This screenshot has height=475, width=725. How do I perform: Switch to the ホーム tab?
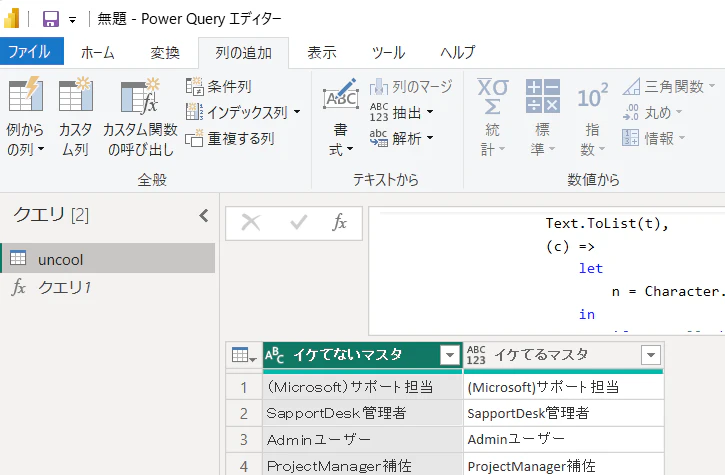(x=98, y=52)
